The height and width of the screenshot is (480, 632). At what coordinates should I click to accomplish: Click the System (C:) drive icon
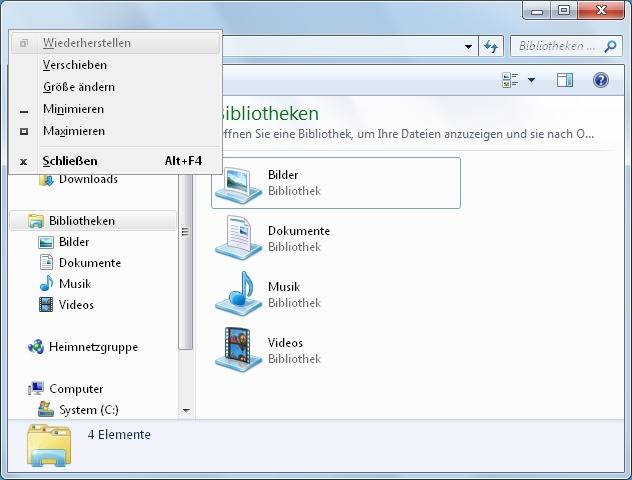click(46, 409)
